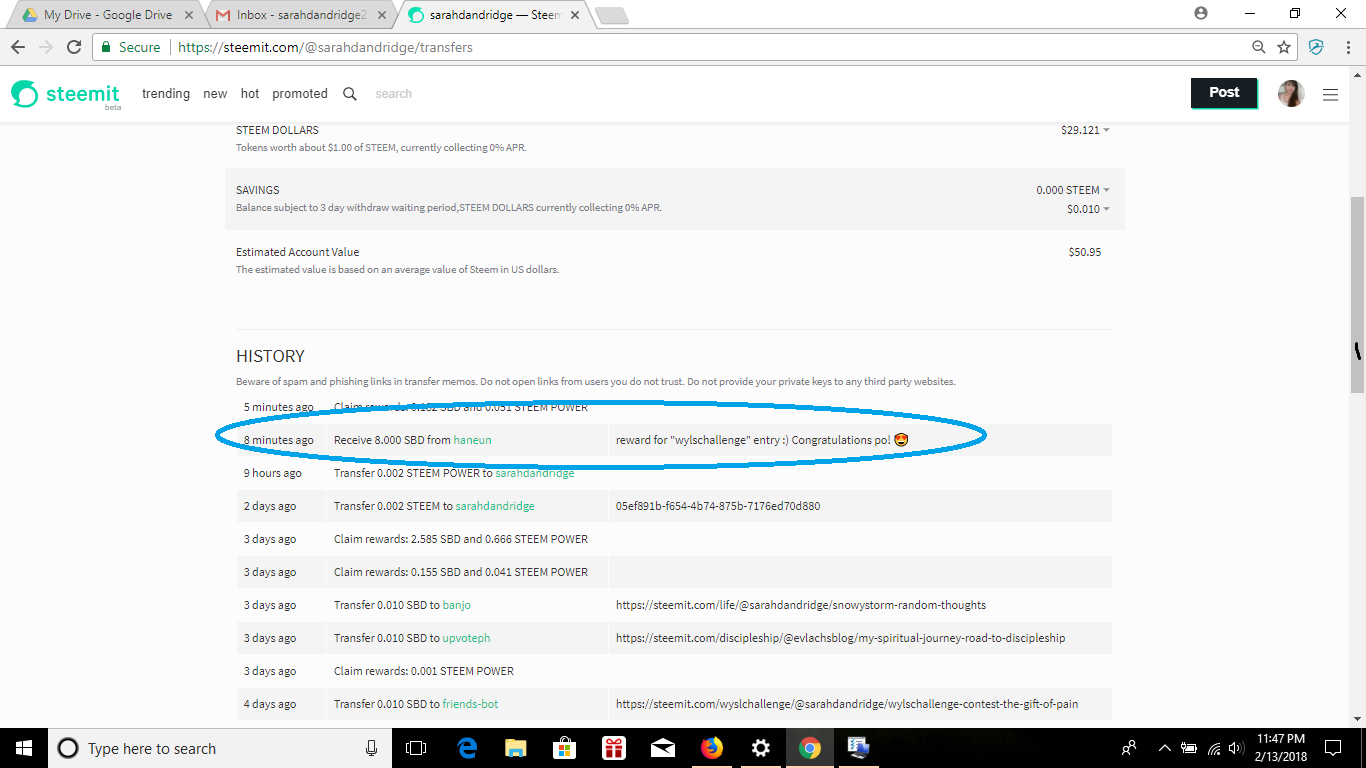Open search with the magnifier icon
This screenshot has width=1366, height=768.
pyautogui.click(x=349, y=93)
